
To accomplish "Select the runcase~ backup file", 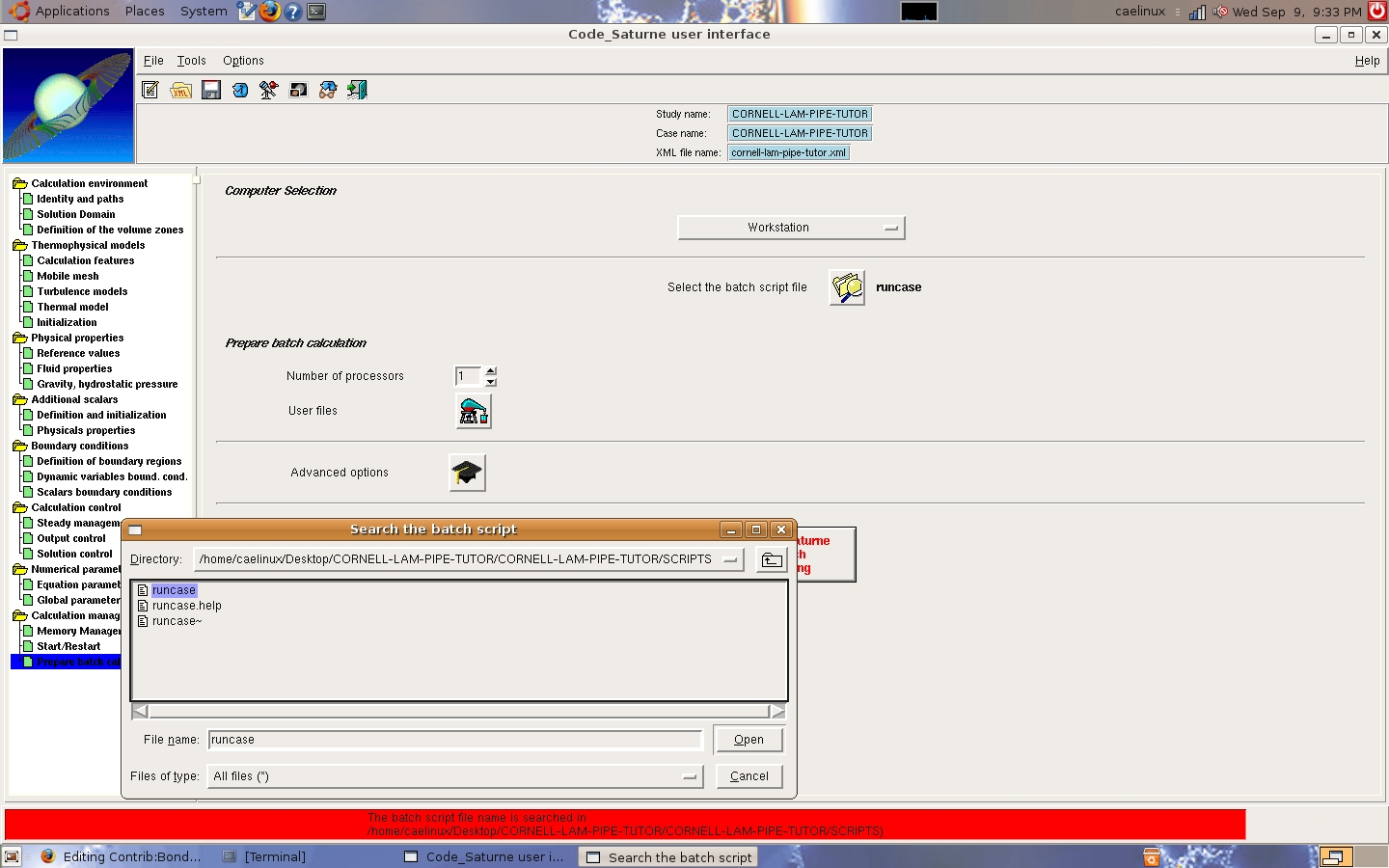I will [177, 621].
